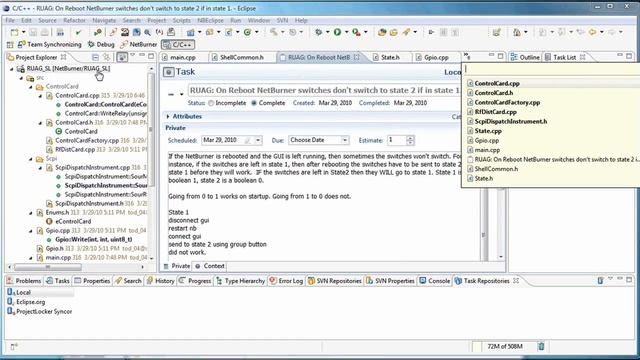Click the Forward navigation arrow in toolbar
This screenshot has width=640, height=360.
[x=611, y=32]
